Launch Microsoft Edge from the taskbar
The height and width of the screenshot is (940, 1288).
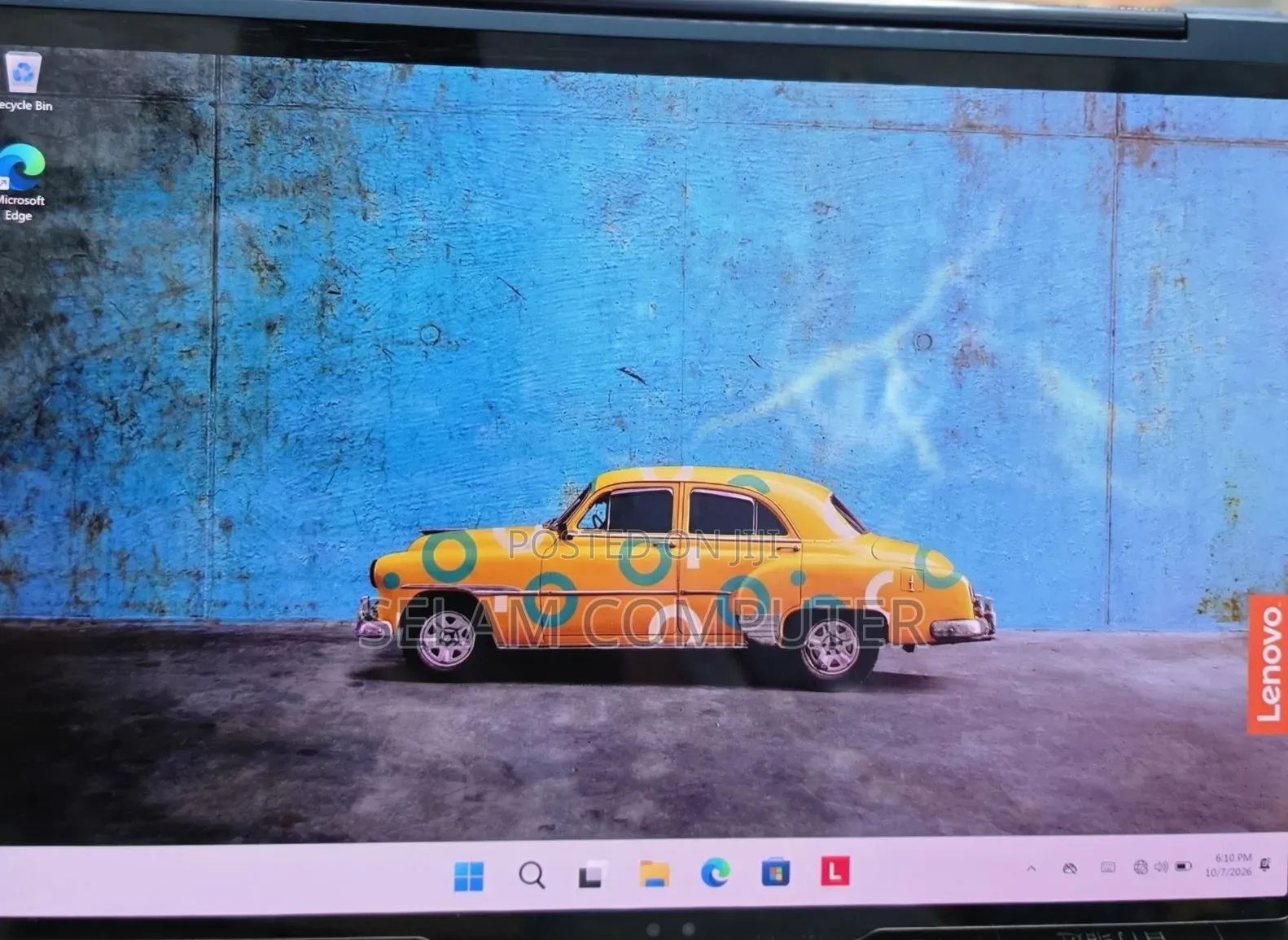(715, 872)
